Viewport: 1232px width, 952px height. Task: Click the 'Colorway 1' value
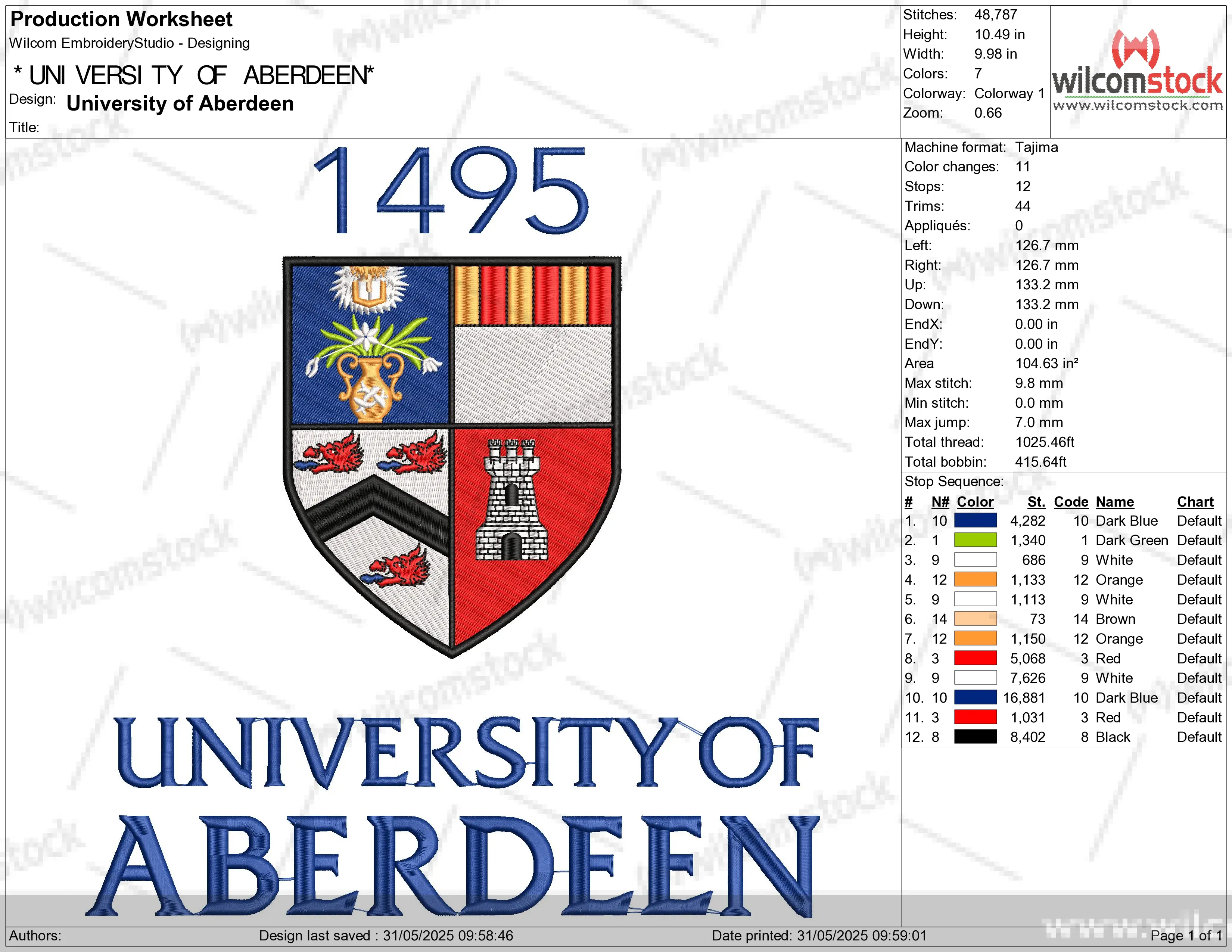1009,94
